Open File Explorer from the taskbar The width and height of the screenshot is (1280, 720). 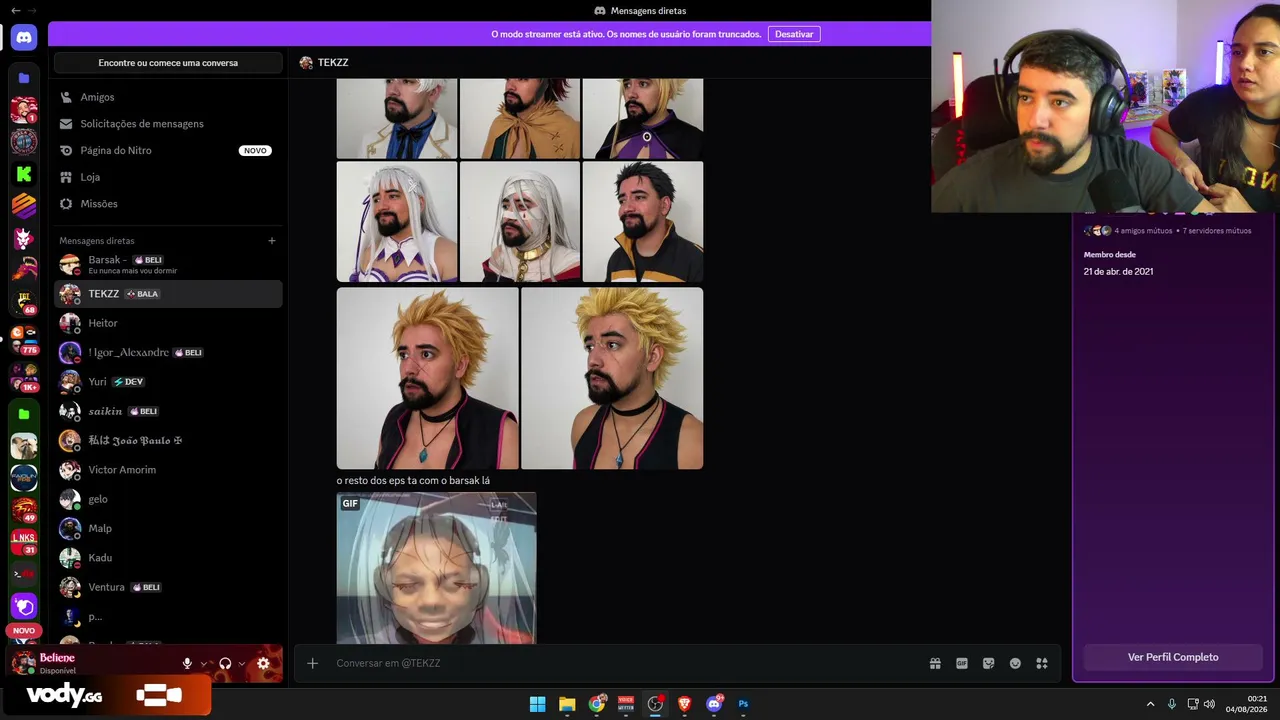pyautogui.click(x=567, y=704)
